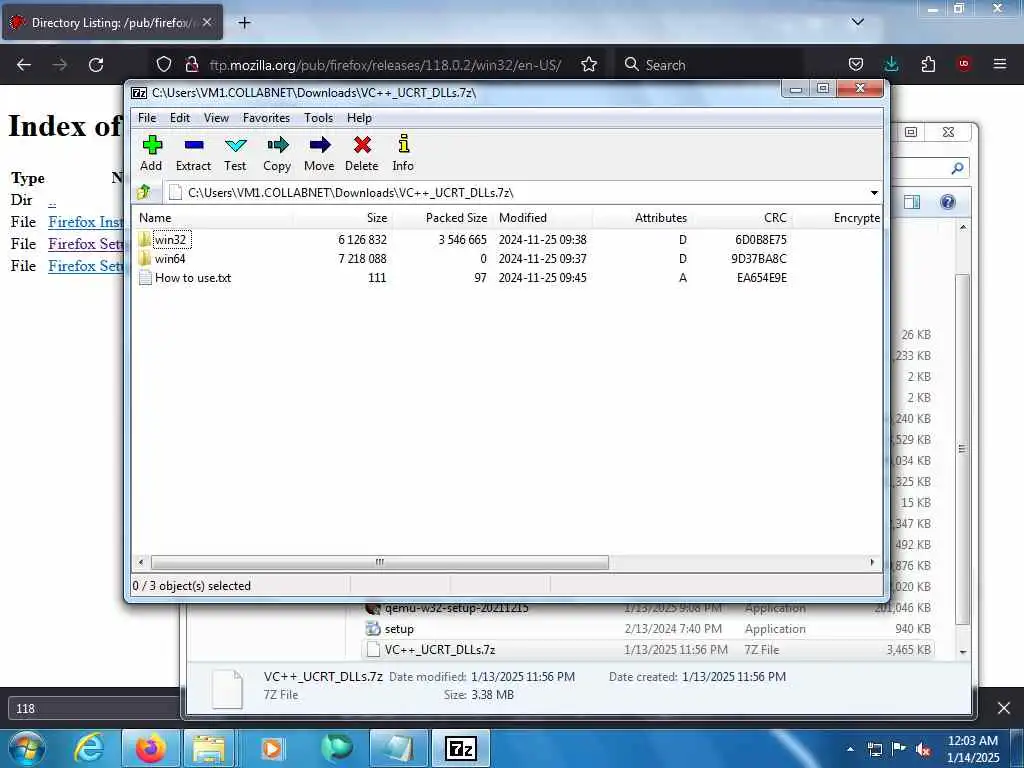Image resolution: width=1024 pixels, height=768 pixels.
Task: Click the 7-Zip horizontal scrollbar thumb
Action: click(380, 562)
